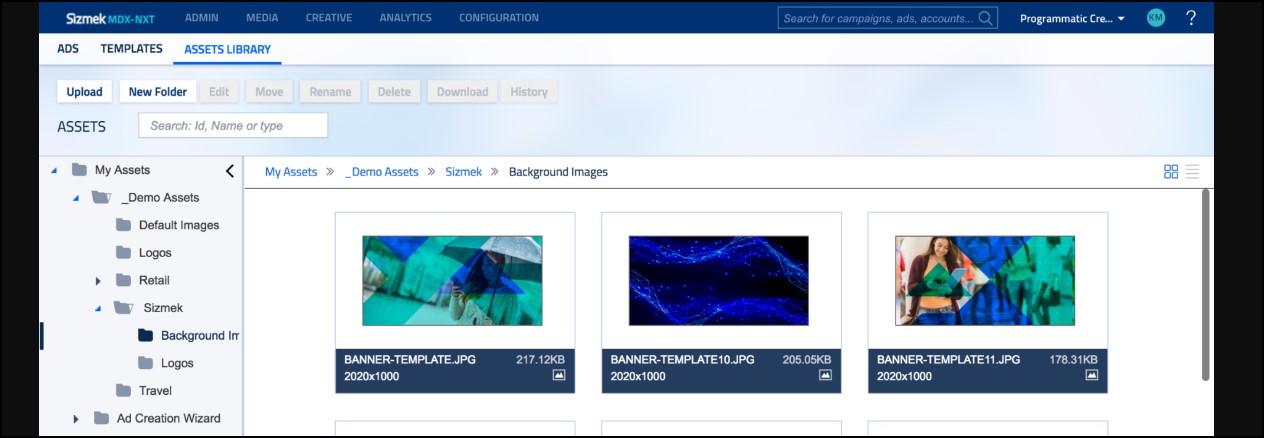Click image type icon on BANNER-TEMPLATE11.JPG
Viewport: 1264px width, 438px height.
click(x=1092, y=376)
